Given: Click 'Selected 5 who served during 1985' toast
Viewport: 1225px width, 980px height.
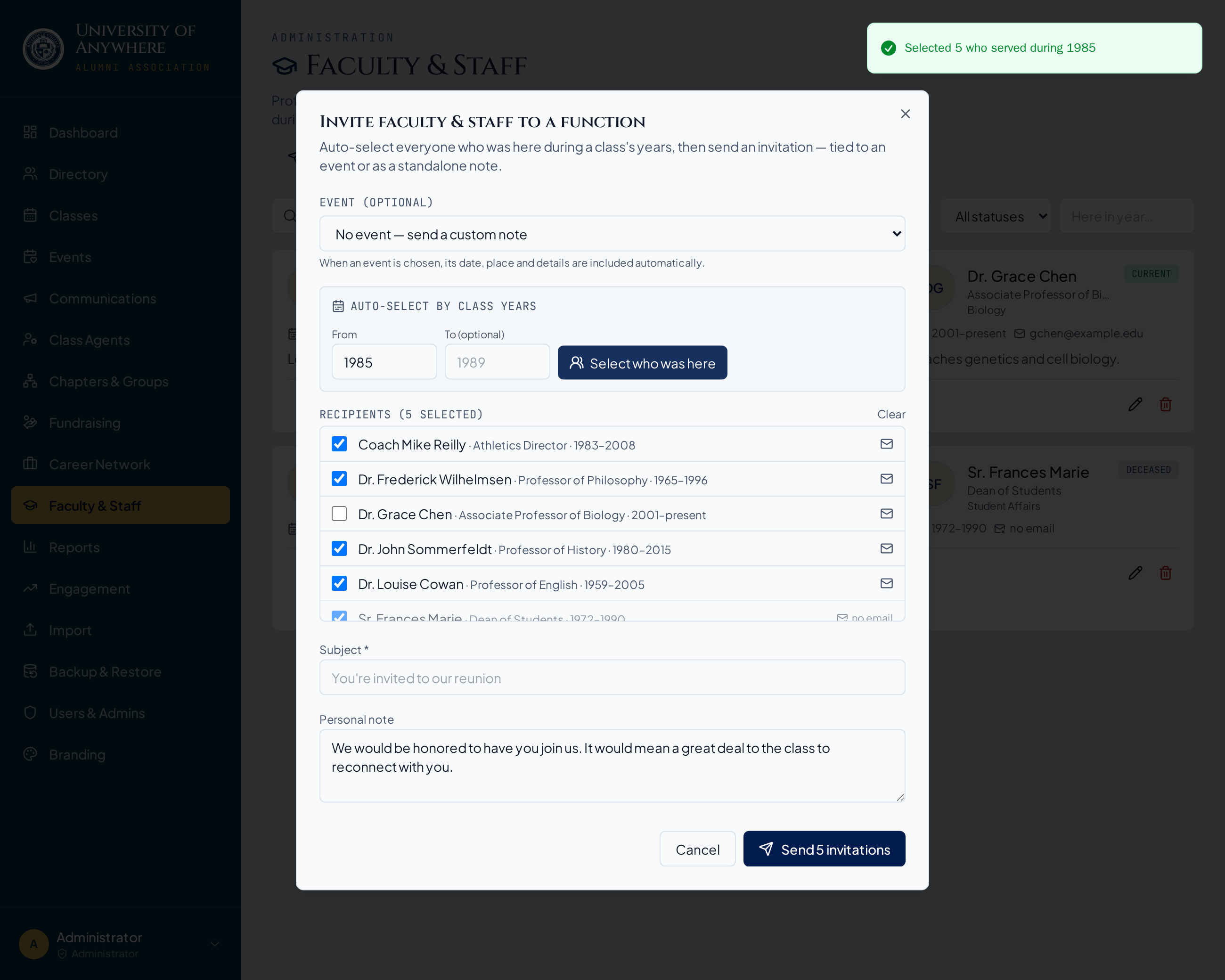Looking at the screenshot, I should 1034,48.
